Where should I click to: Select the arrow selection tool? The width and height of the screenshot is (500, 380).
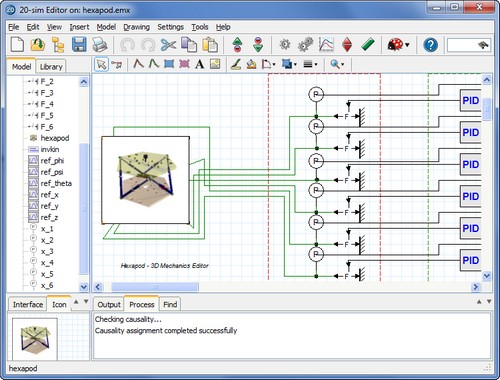pyautogui.click(x=102, y=64)
